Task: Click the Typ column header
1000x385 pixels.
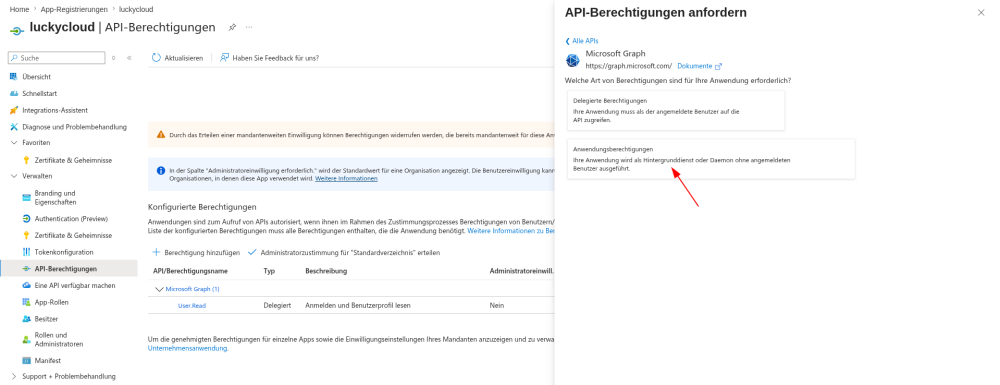Action: 269,271
